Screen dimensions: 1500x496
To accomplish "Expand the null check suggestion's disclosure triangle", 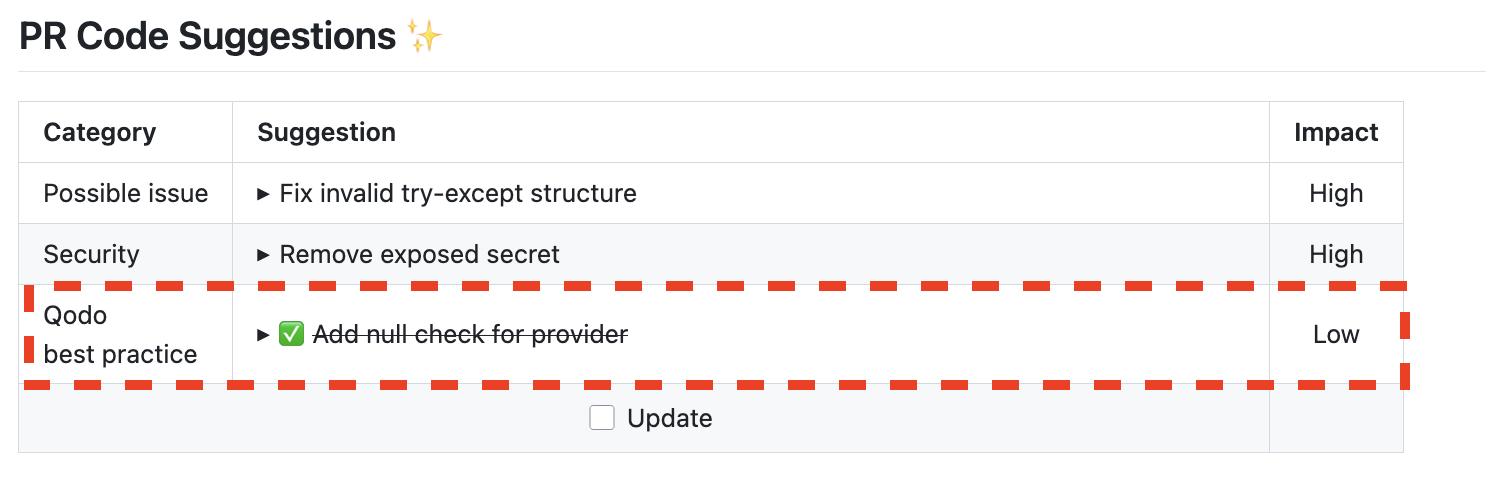I will point(264,335).
